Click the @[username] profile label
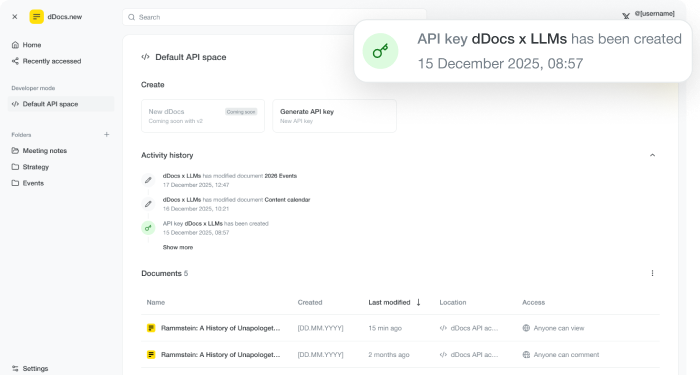Screen dimensions: 700x375 pyautogui.click(x=654, y=14)
